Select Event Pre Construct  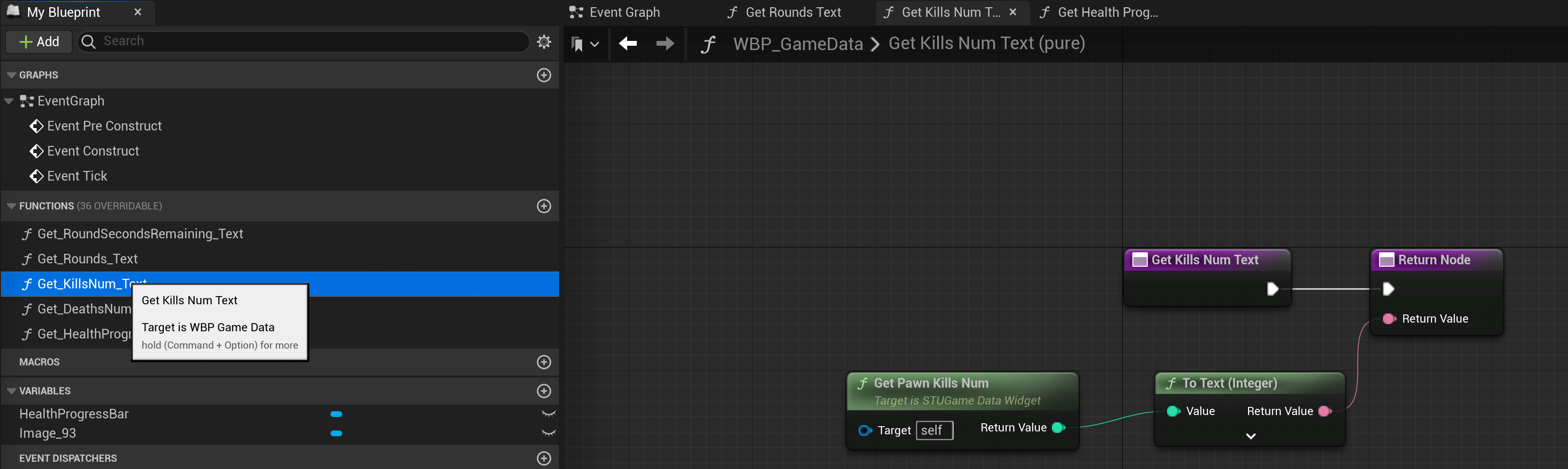[104, 126]
